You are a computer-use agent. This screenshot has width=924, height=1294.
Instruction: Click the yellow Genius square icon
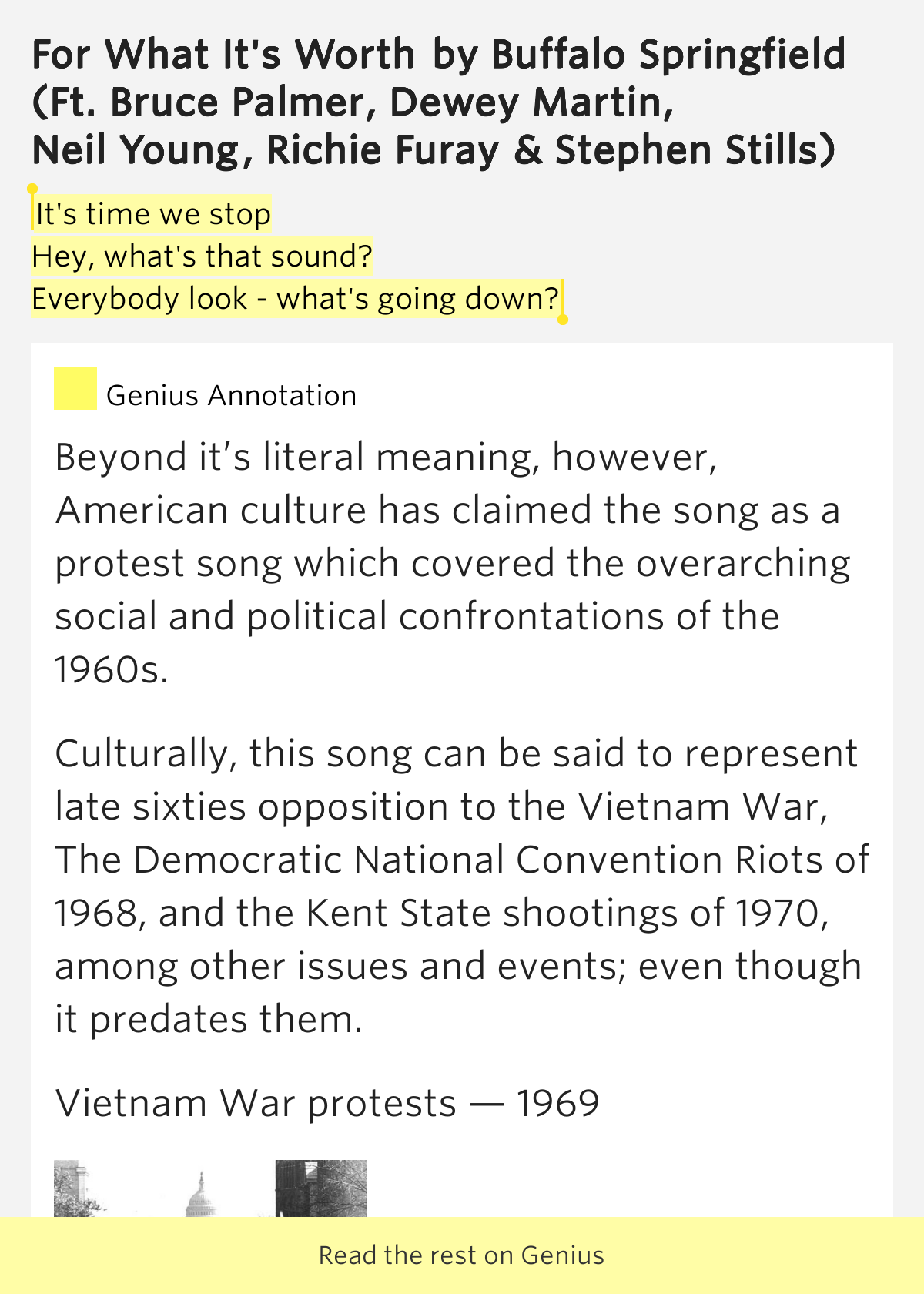pyautogui.click(x=75, y=388)
